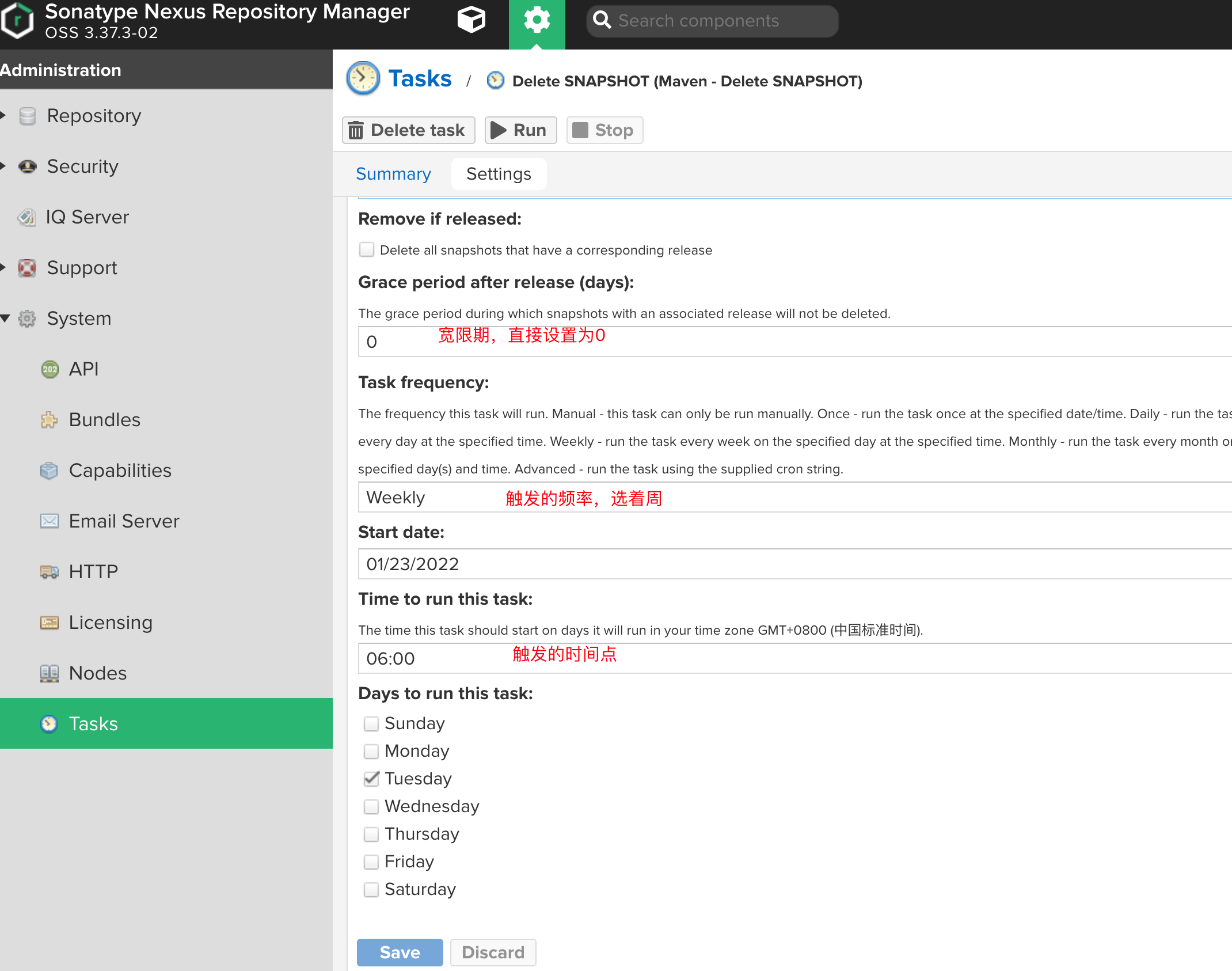Click the Administration gear icon in header
Viewport: 1232px width, 971px height.
point(537,21)
